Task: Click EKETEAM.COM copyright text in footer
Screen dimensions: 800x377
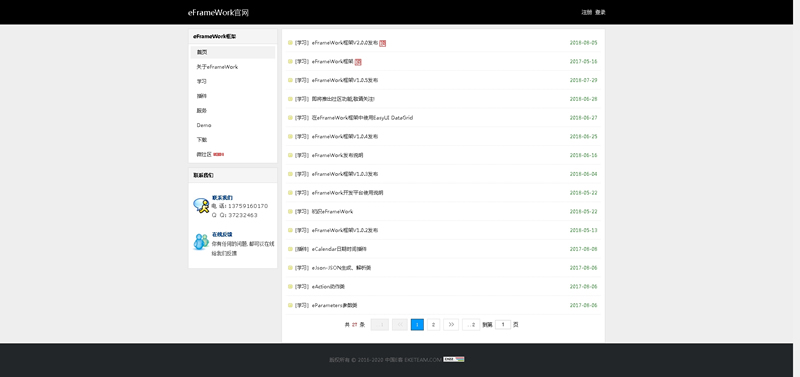Action: [x=423, y=360]
